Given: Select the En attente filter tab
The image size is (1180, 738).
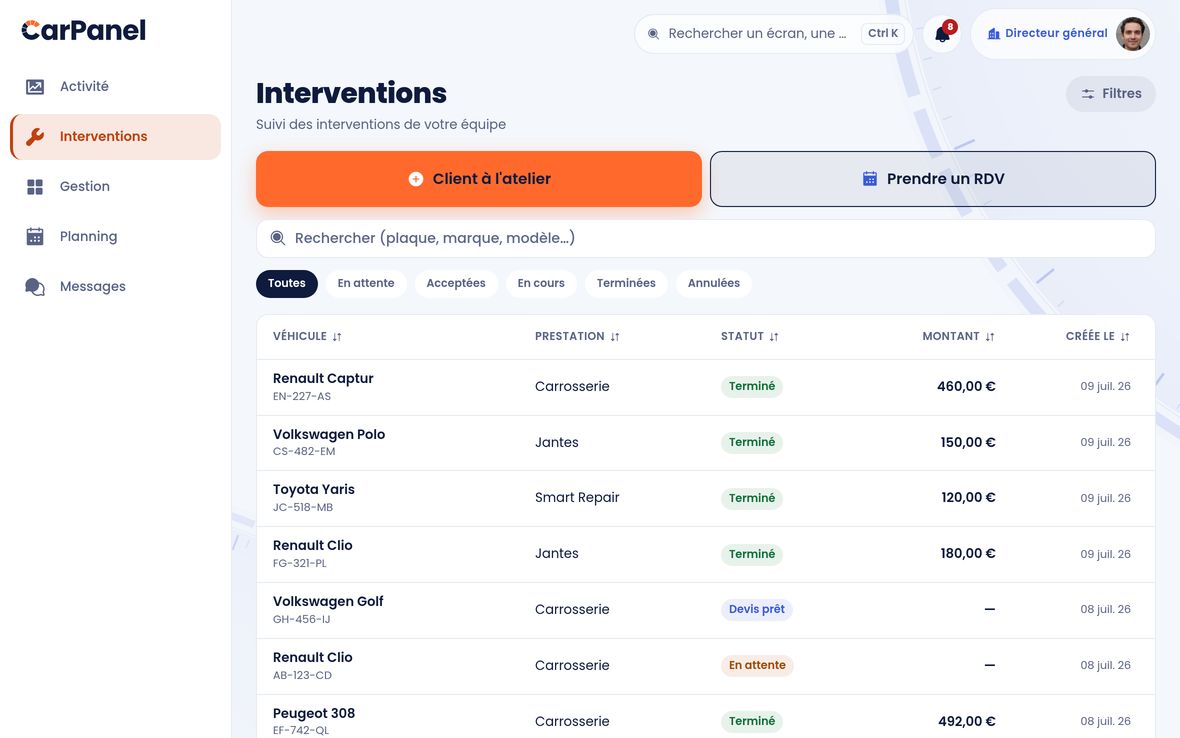Looking at the screenshot, I should [x=366, y=284].
